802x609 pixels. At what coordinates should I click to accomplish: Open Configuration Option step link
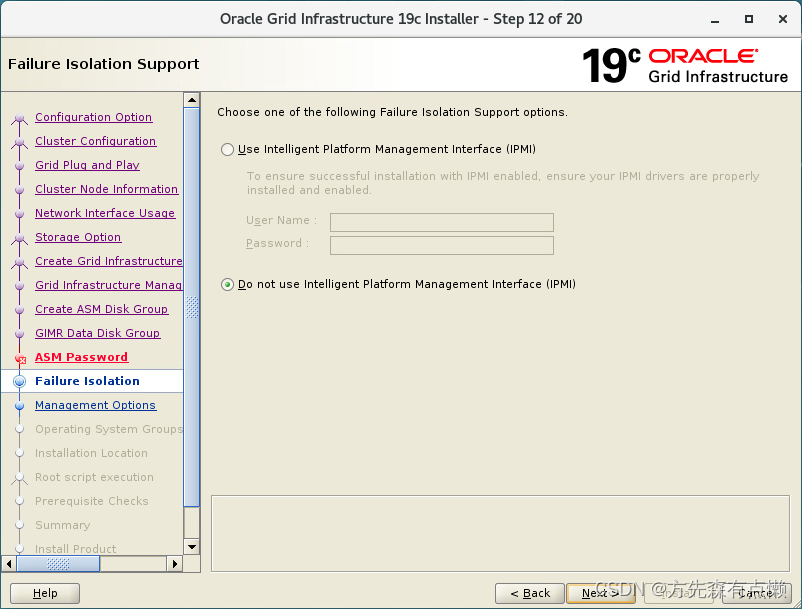pos(93,117)
